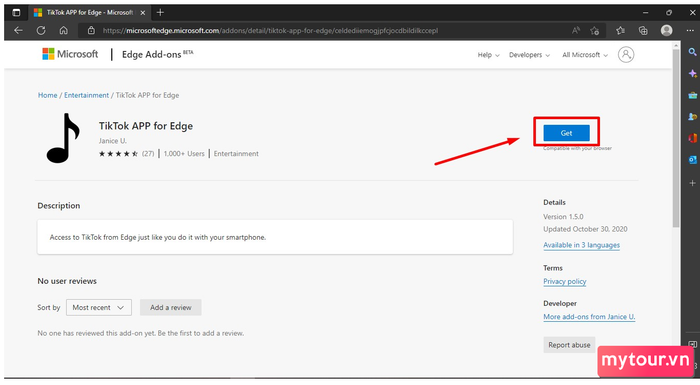The width and height of the screenshot is (700, 385).
Task: Click the Version 1.5.0 text
Action: pos(563,217)
